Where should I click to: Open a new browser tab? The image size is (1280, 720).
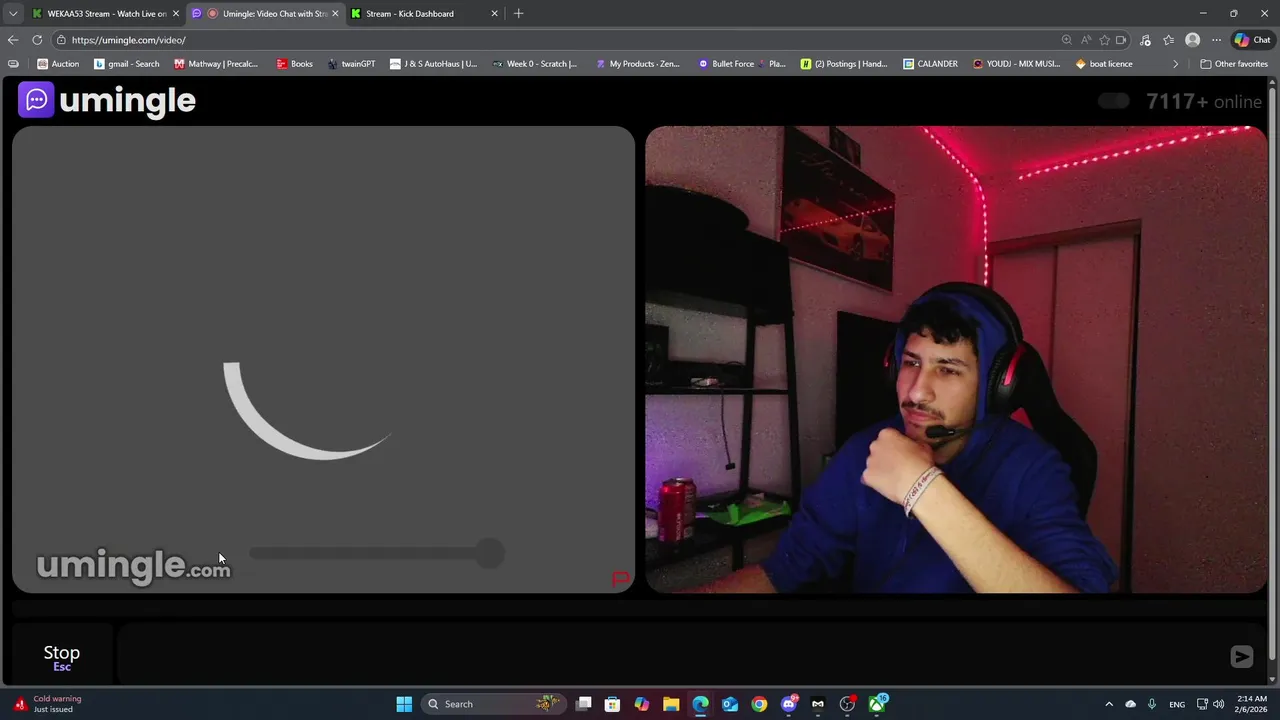pyautogui.click(x=518, y=13)
